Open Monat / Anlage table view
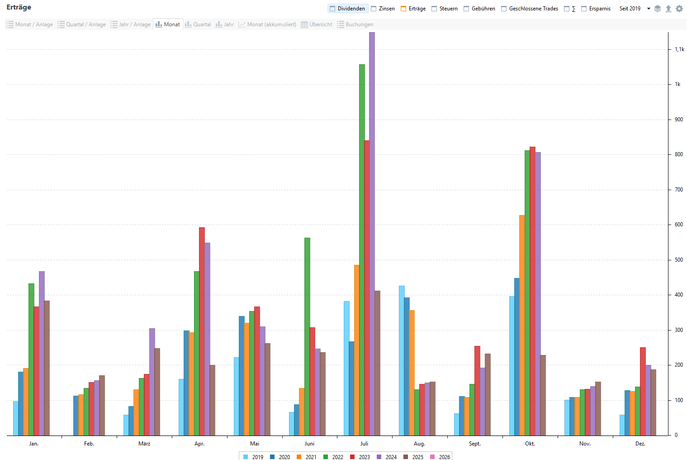Viewport: 687px width, 460px height. (30, 23)
